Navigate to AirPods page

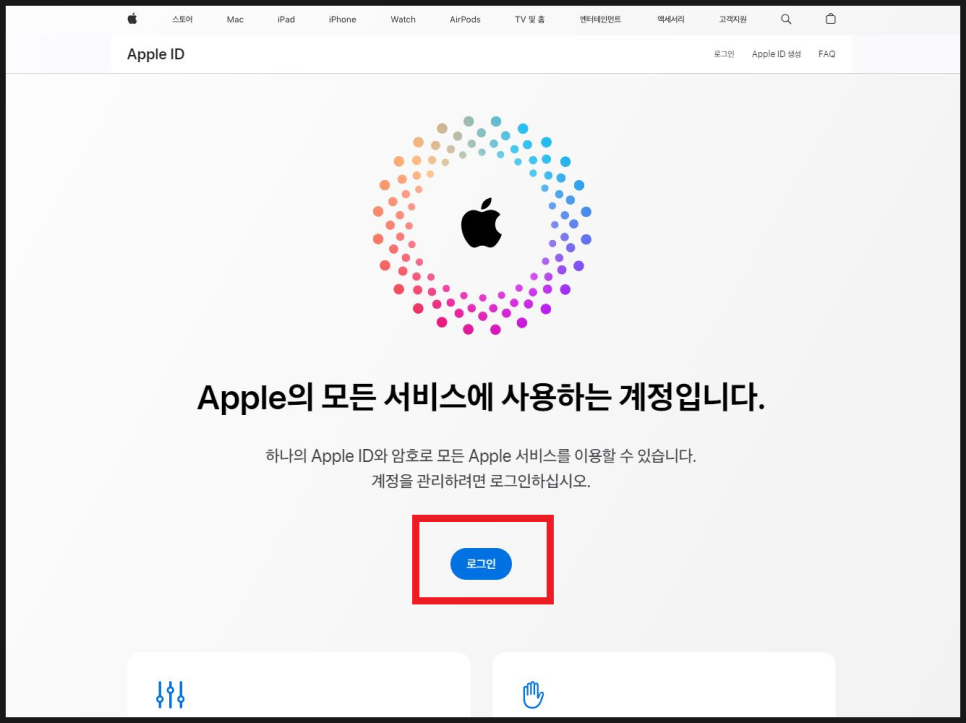click(x=465, y=19)
